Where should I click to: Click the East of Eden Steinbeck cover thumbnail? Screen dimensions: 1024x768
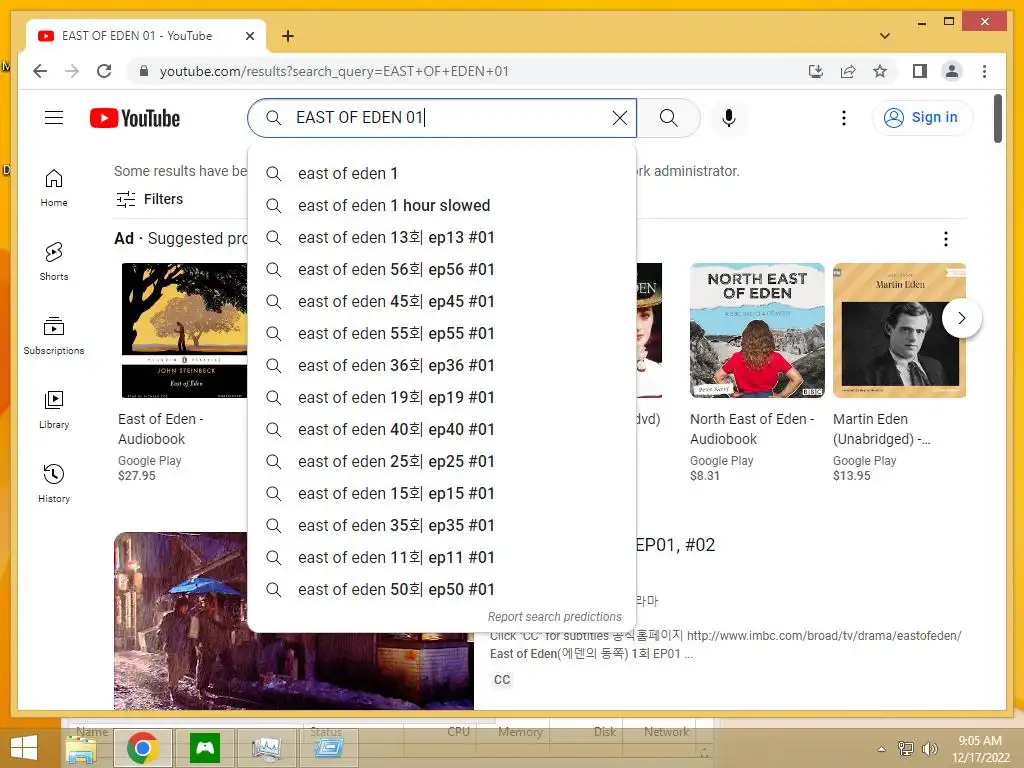coord(185,330)
